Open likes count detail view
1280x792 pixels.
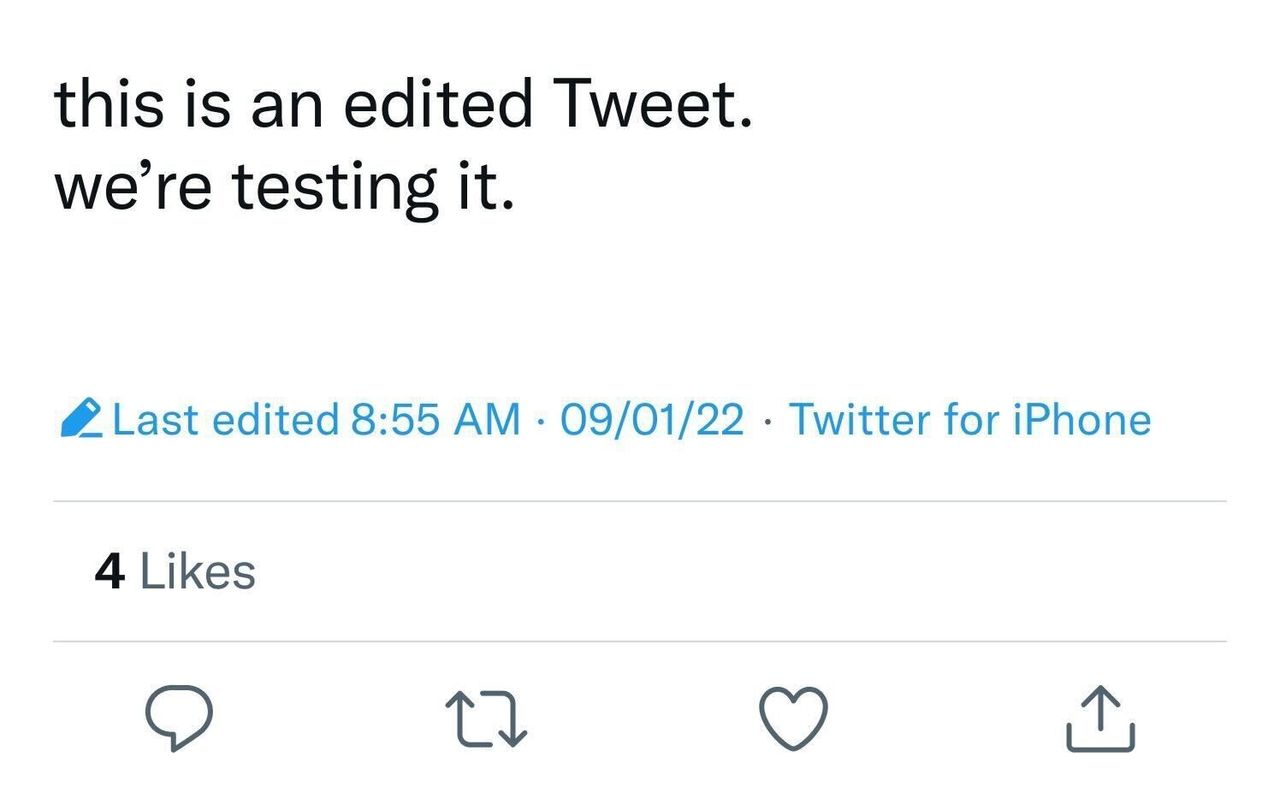pyautogui.click(x=174, y=571)
